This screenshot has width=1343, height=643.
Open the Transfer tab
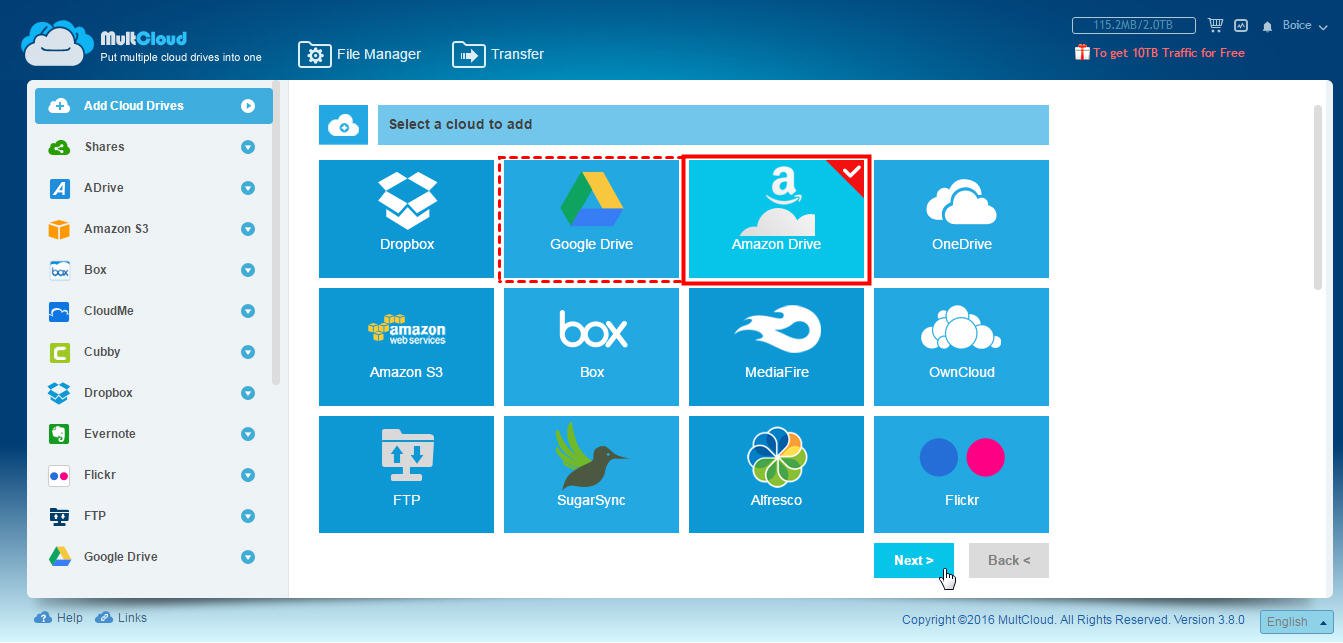[x=498, y=54]
